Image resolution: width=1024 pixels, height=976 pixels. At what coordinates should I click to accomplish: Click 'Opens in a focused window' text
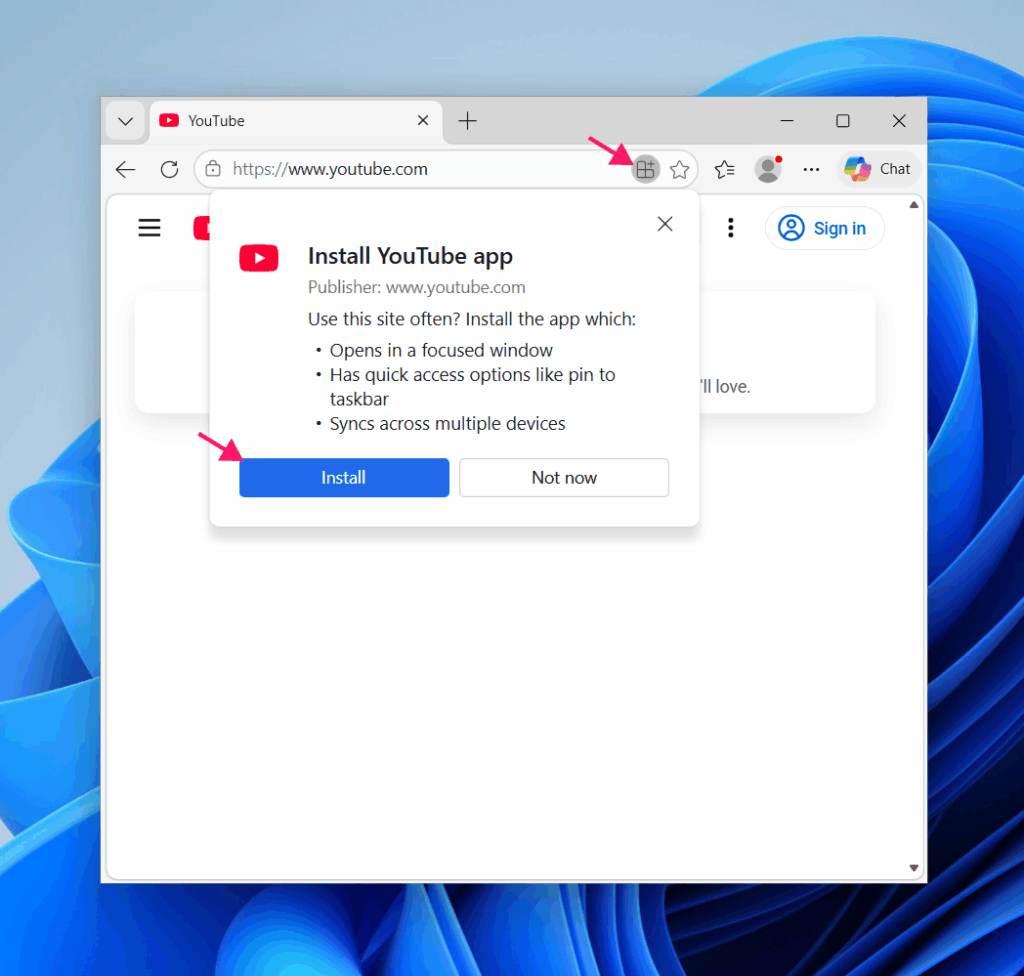click(x=441, y=351)
